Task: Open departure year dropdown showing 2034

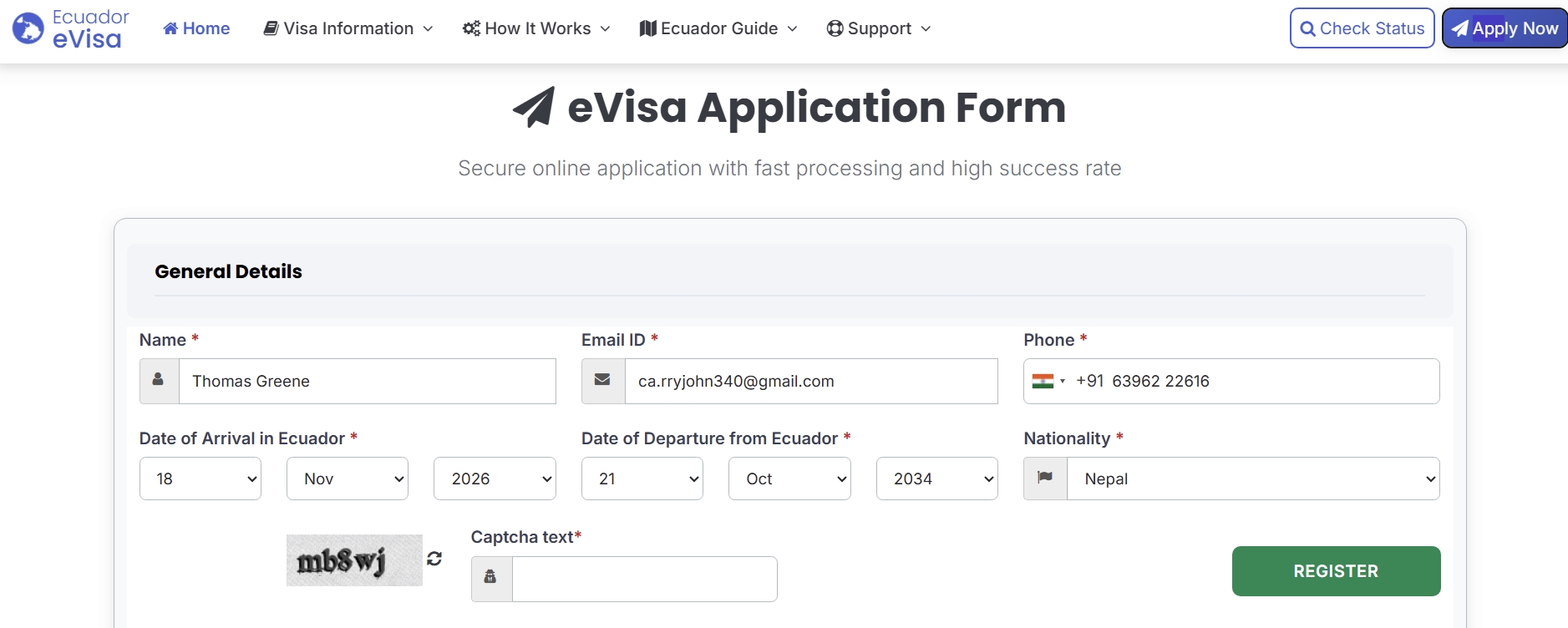Action: pos(936,479)
